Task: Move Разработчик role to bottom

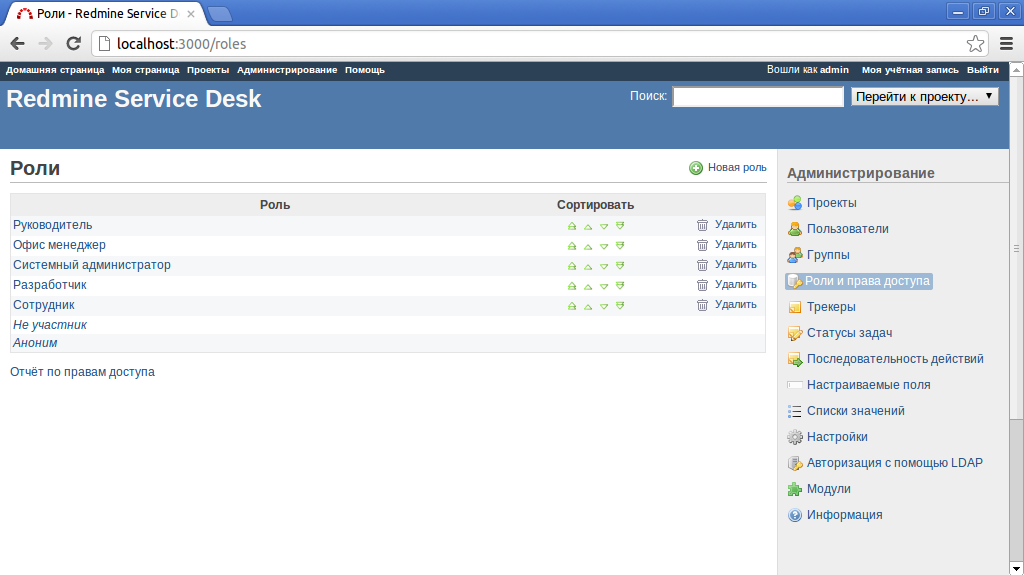Action: [620, 286]
